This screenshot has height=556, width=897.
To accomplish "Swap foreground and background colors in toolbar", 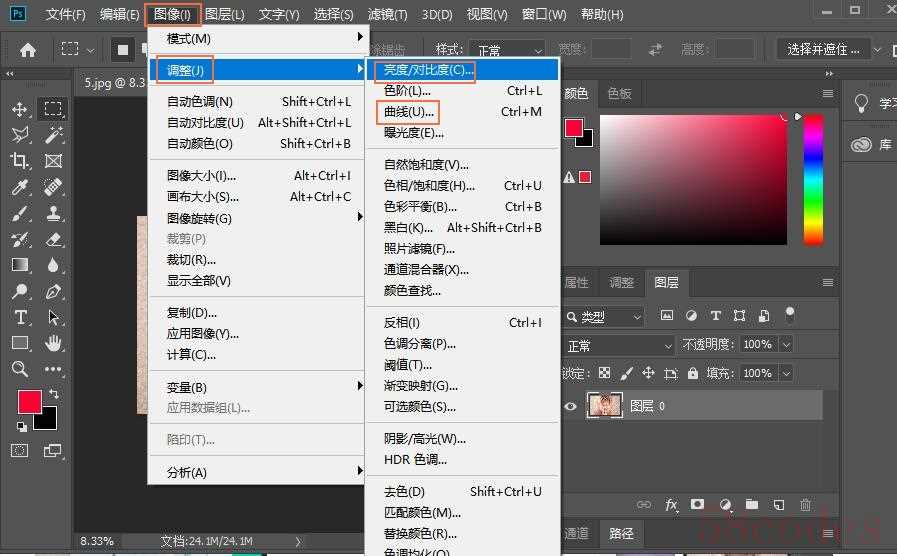I will (x=54, y=394).
